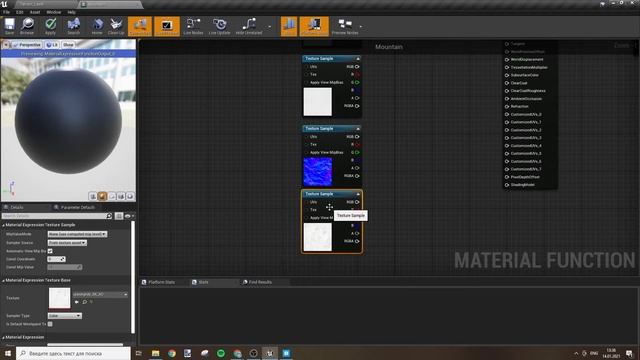Toggle the Live Nodes toolbar option
The height and width of the screenshot is (360, 640).
click(193, 26)
